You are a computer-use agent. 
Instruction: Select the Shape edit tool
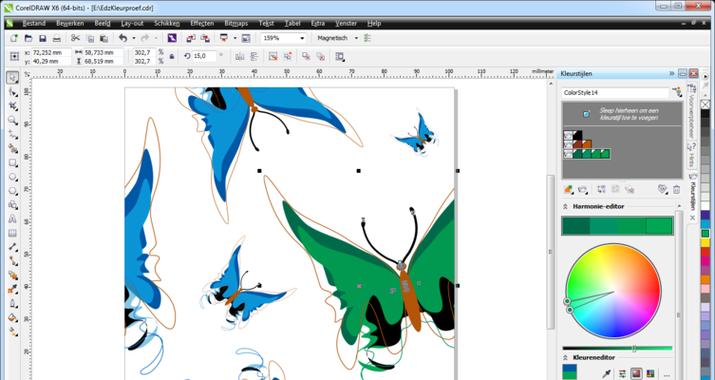(x=13, y=92)
